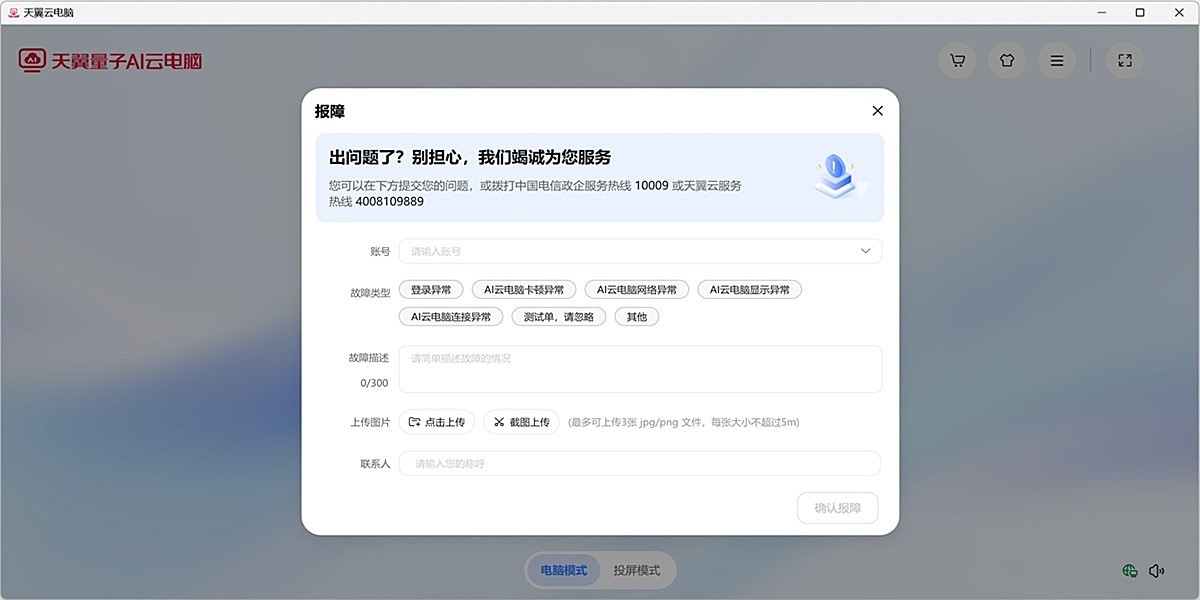
Task: Click the upload icon on 点击上传
Action: (x=414, y=421)
